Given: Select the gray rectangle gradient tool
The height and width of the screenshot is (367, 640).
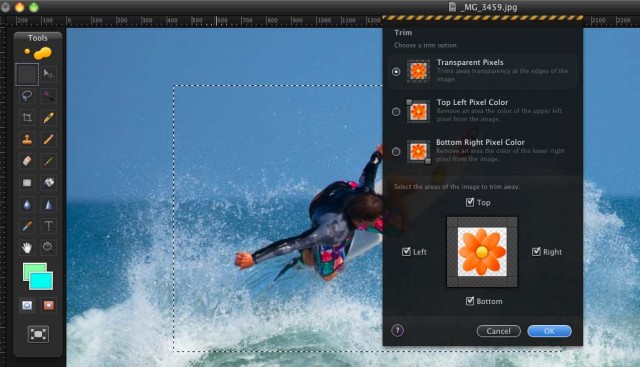Looking at the screenshot, I should pyautogui.click(x=27, y=182).
